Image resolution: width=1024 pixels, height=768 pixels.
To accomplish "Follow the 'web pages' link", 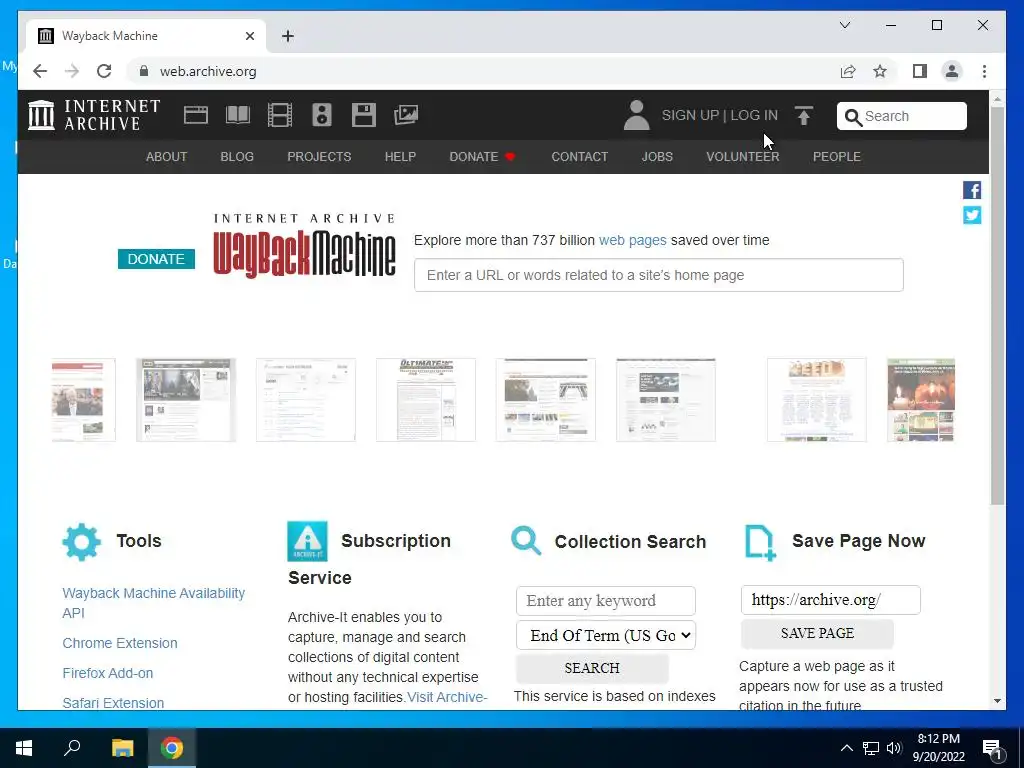I will [x=633, y=240].
